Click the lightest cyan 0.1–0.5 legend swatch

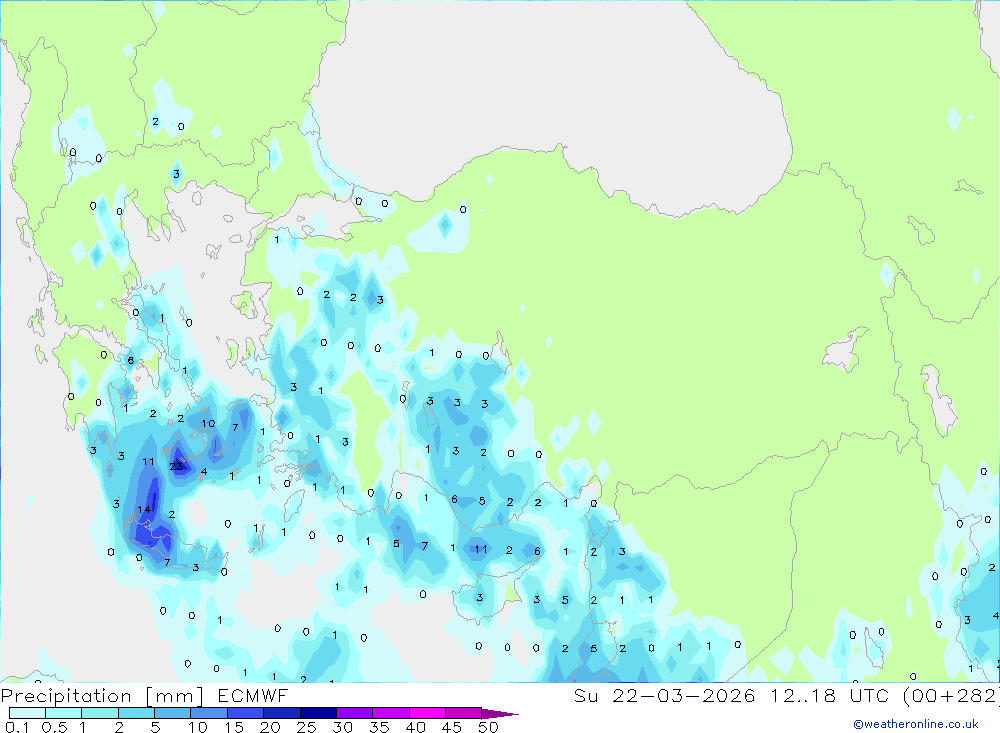pyautogui.click(x=27, y=713)
